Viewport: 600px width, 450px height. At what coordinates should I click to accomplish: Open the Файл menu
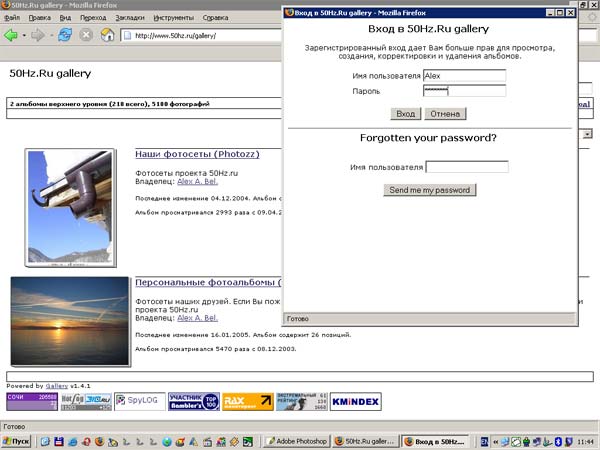pyautogui.click(x=12, y=18)
